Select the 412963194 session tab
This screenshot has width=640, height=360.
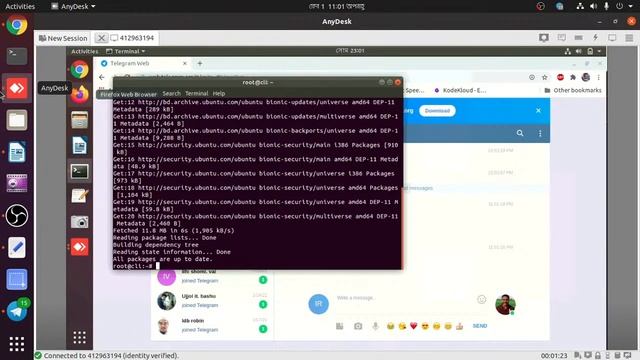pyautogui.click(x=133, y=38)
